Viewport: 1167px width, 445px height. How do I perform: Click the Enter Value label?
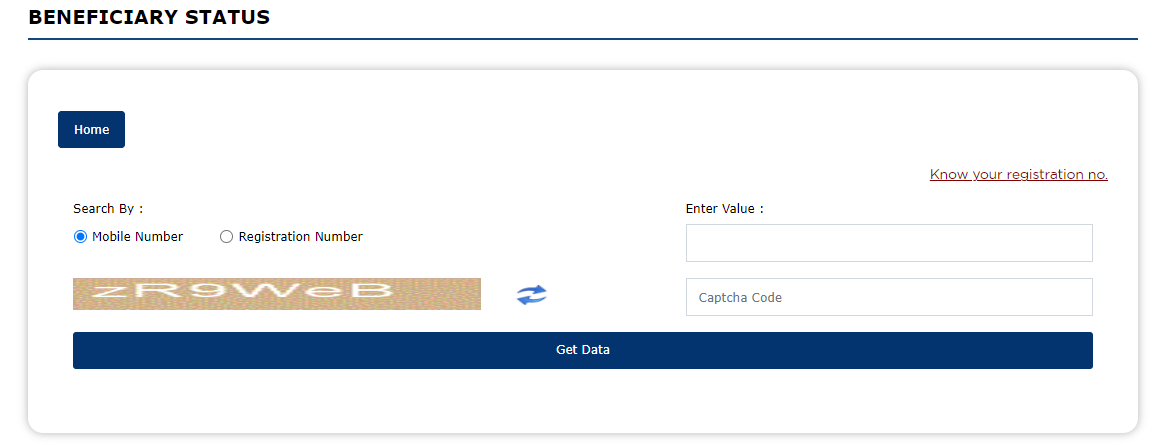tap(725, 209)
